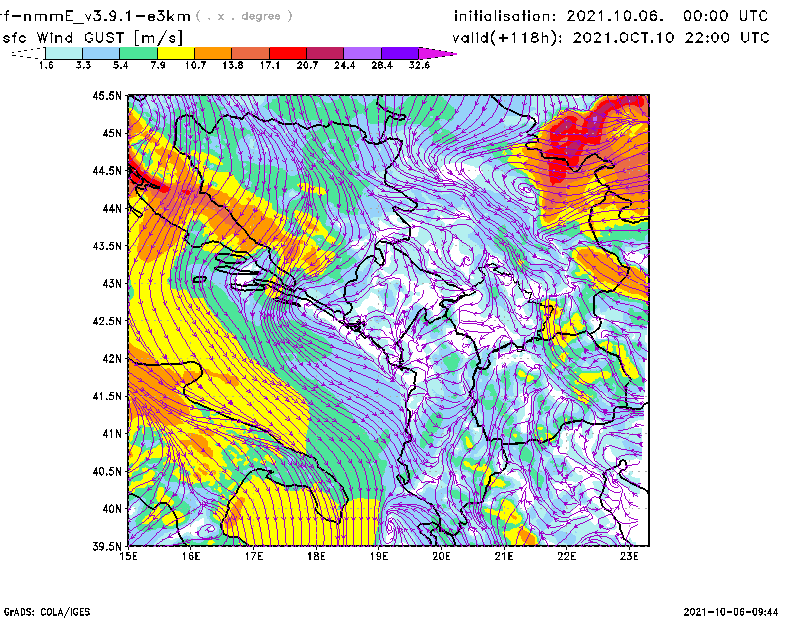
Task: Click the "40N" latitude label
Action: (x=112, y=509)
